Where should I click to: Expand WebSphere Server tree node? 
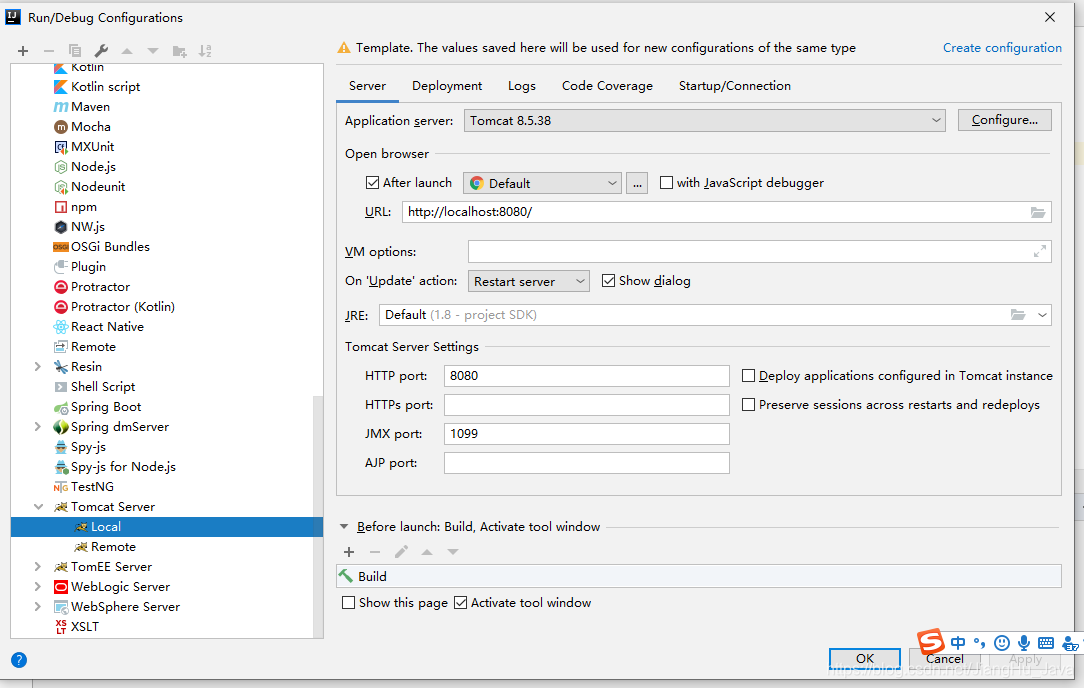(x=38, y=606)
